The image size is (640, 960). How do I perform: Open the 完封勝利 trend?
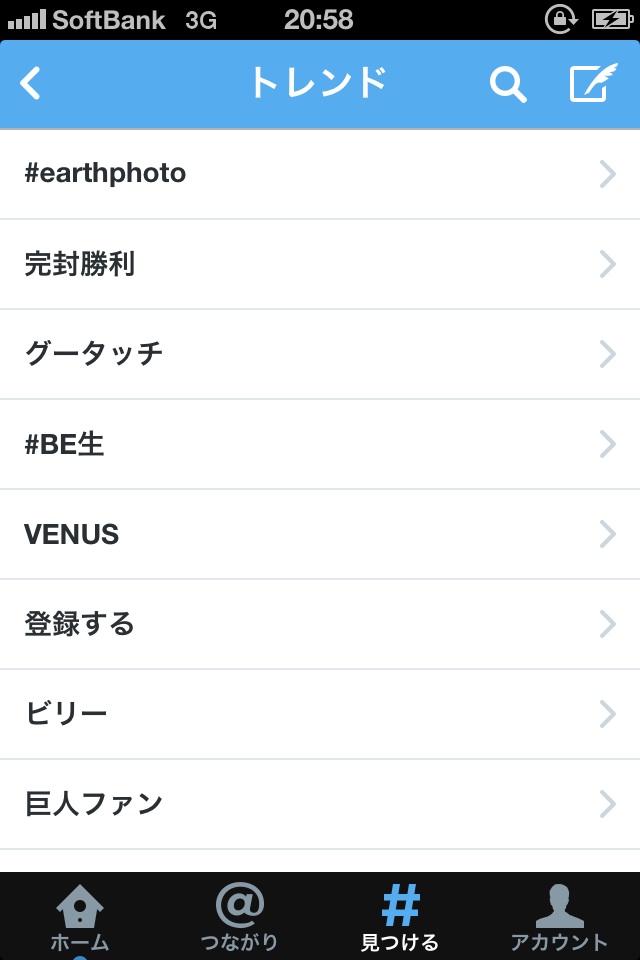tap(80, 264)
